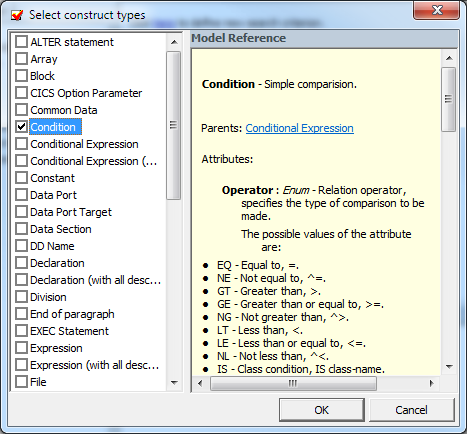Check the ALTER statement checkbox
Screen dimensions: 467x434
(x=21, y=42)
